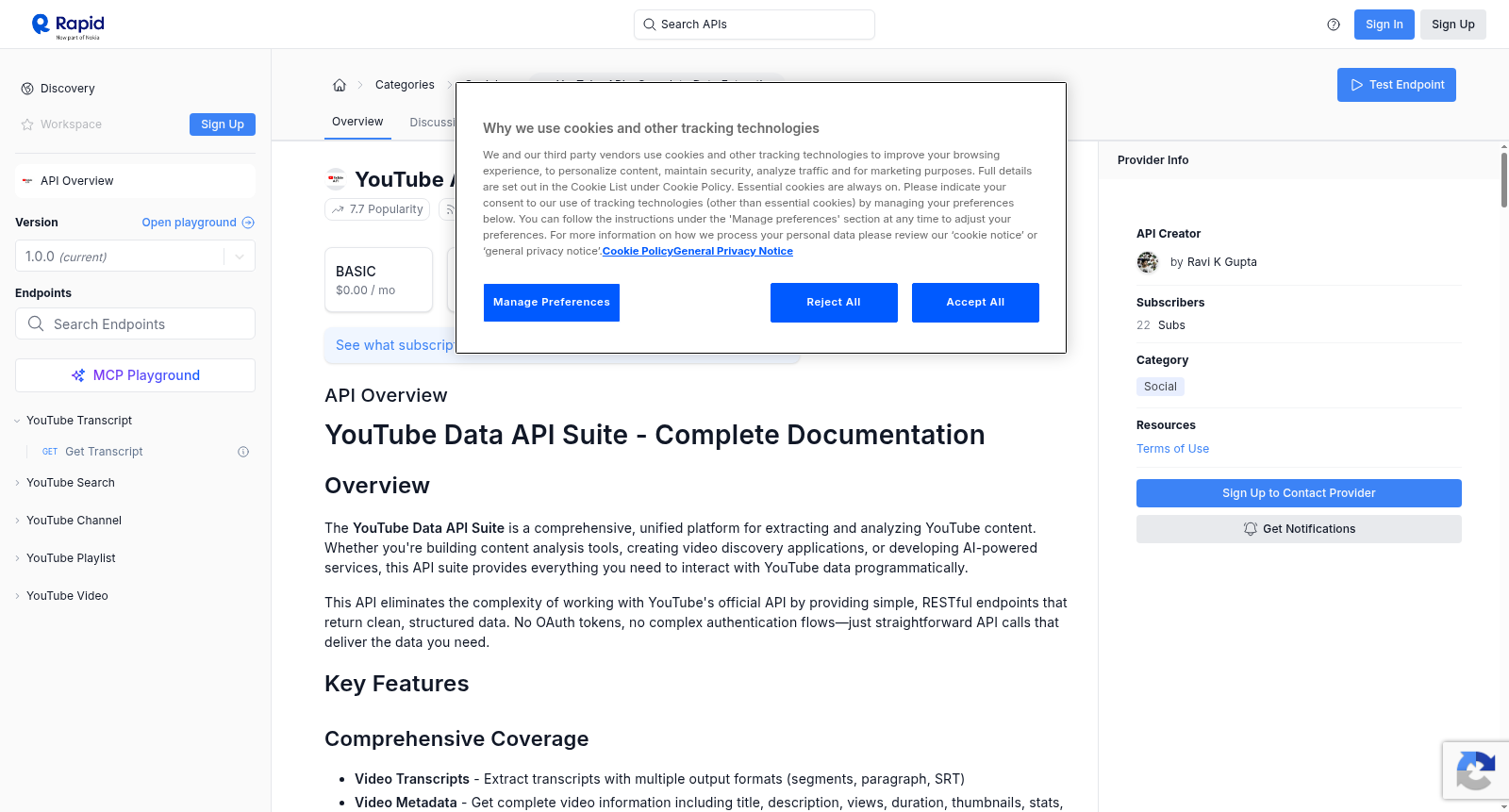Expand the YouTube Playlist group
The height and width of the screenshot is (812, 1509).
(x=17, y=558)
